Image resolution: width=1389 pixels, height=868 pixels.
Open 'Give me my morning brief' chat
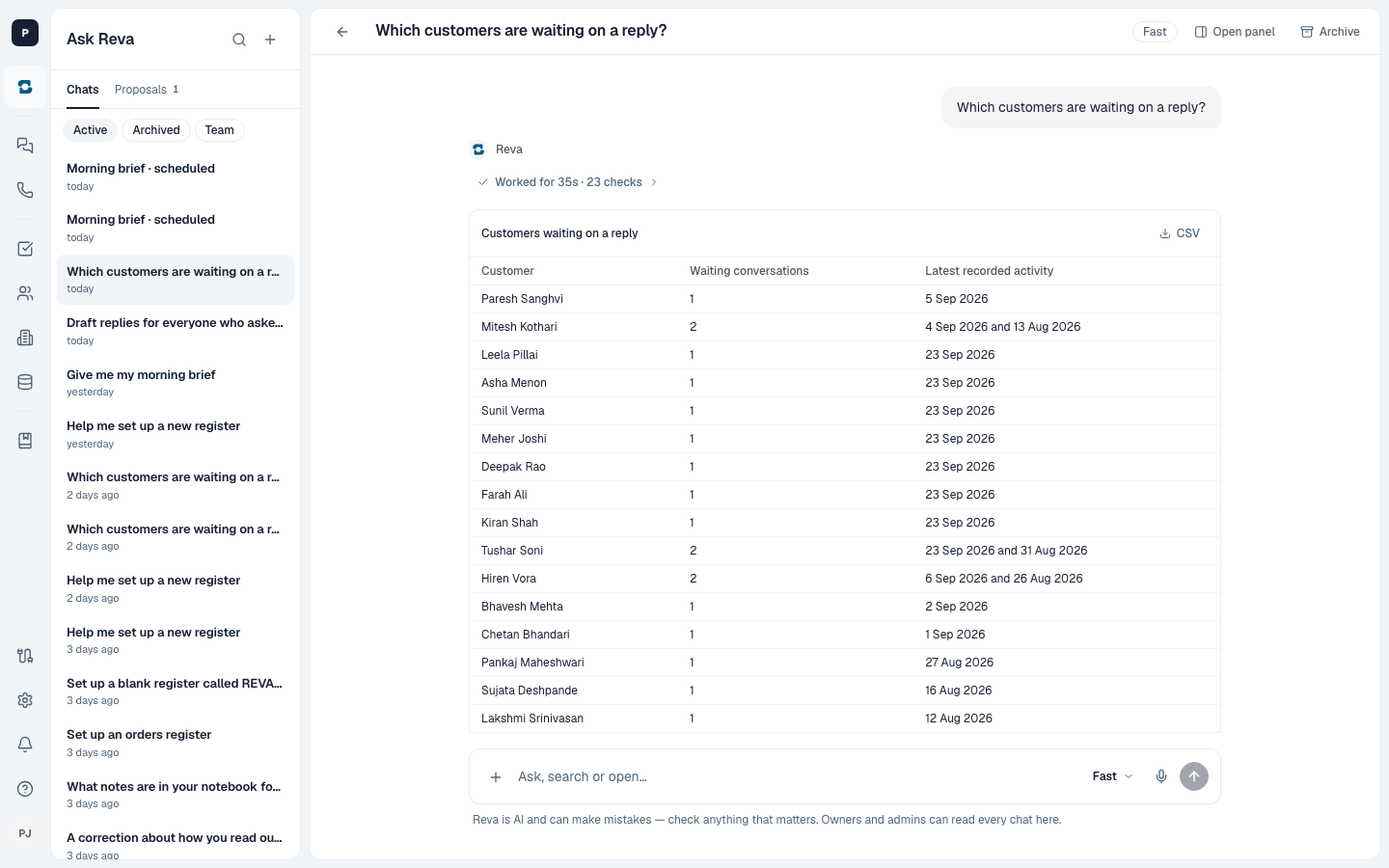point(176,383)
